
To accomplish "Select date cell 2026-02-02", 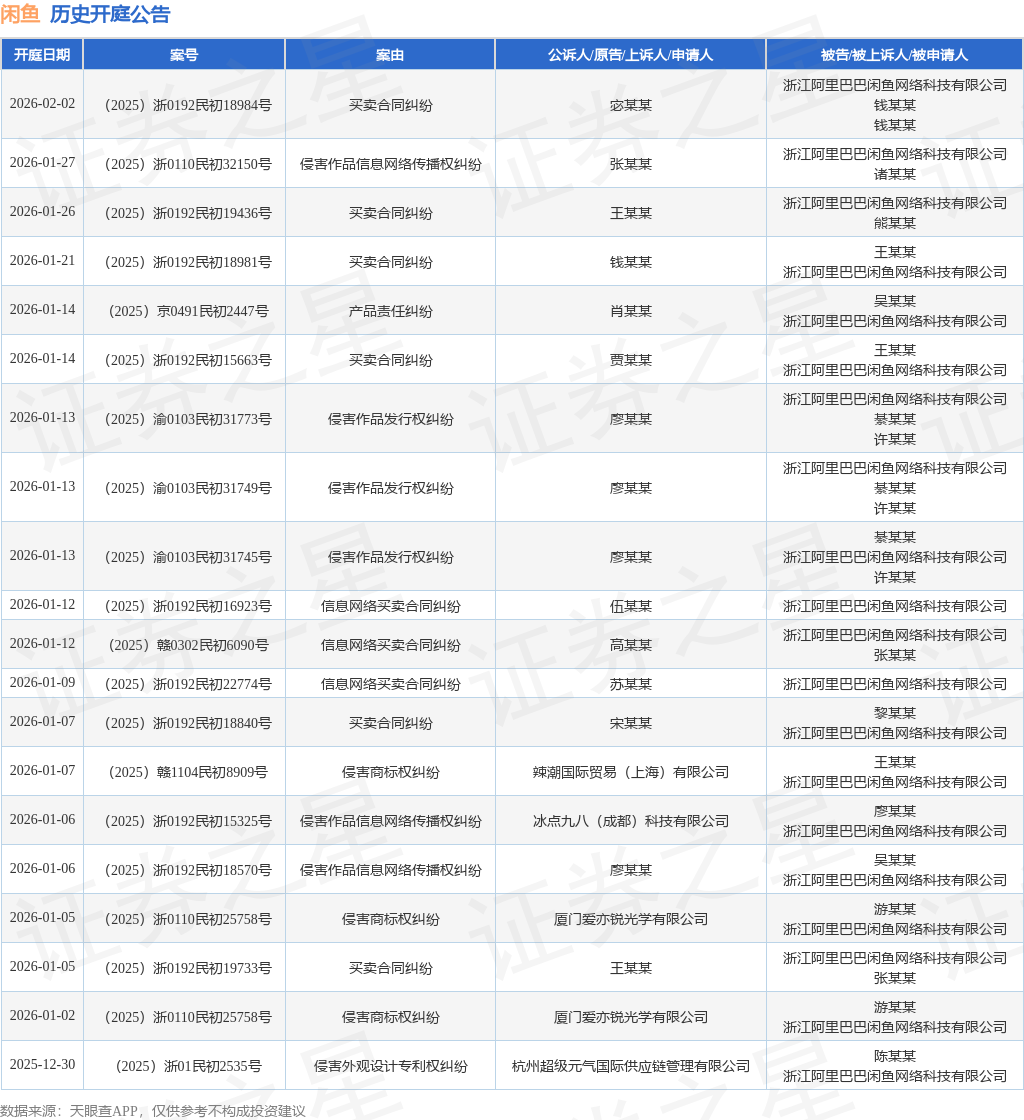I will pos(42,104).
